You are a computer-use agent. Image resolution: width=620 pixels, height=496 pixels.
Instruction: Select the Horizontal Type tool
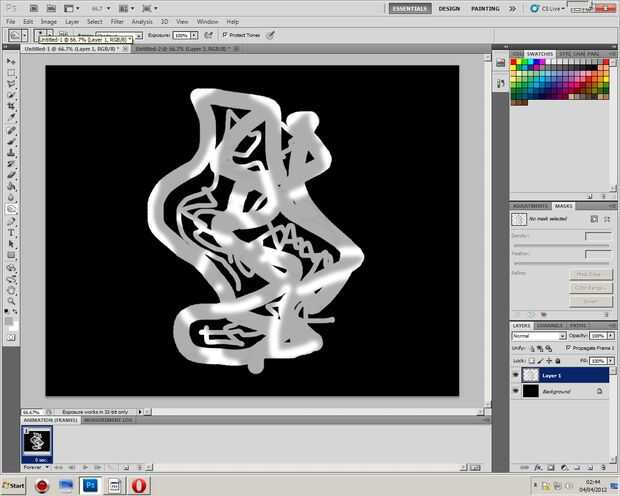click(11, 233)
